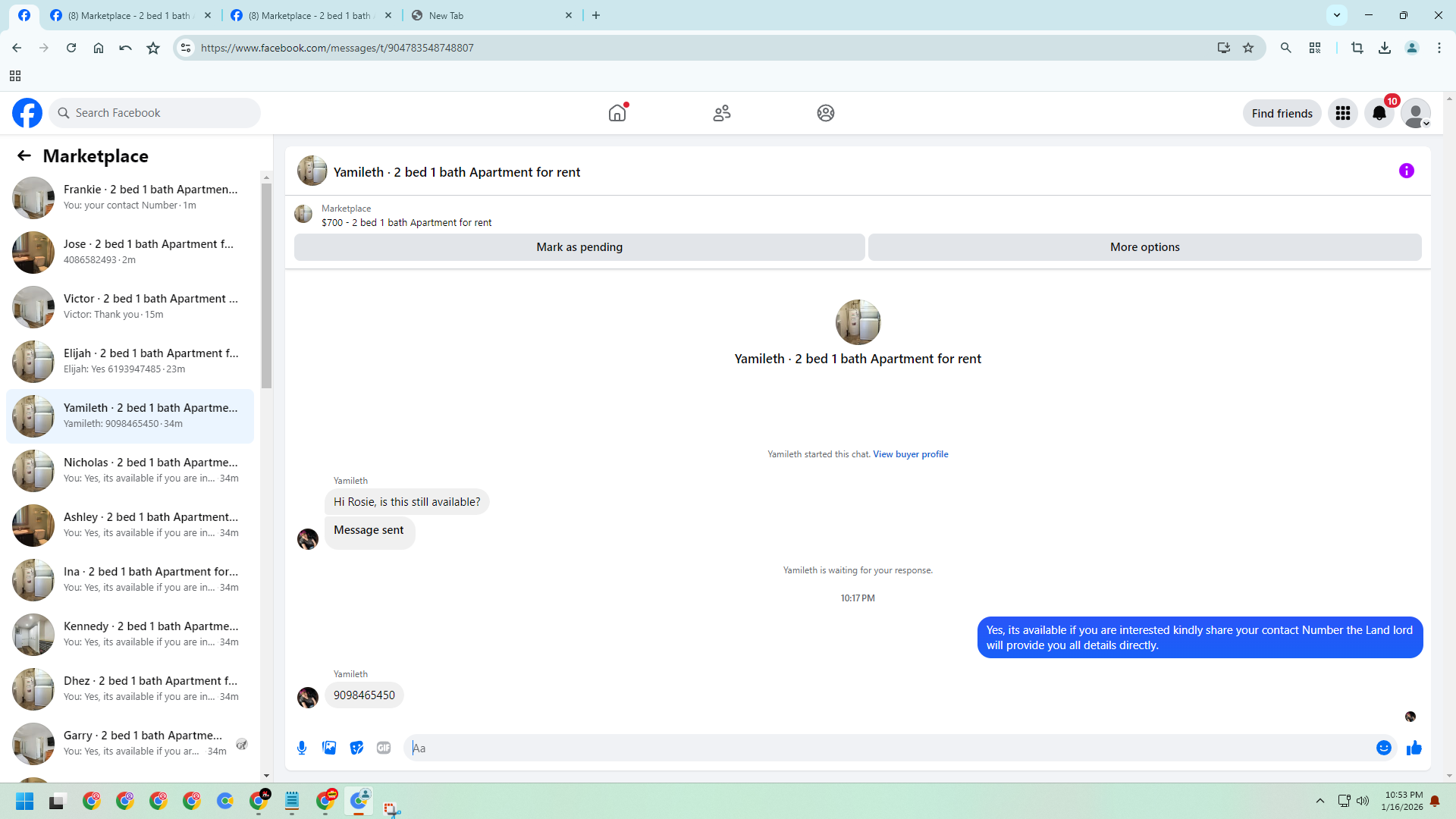Attach a photo using image icon
Viewport: 1456px width, 819px height.
coord(329,748)
